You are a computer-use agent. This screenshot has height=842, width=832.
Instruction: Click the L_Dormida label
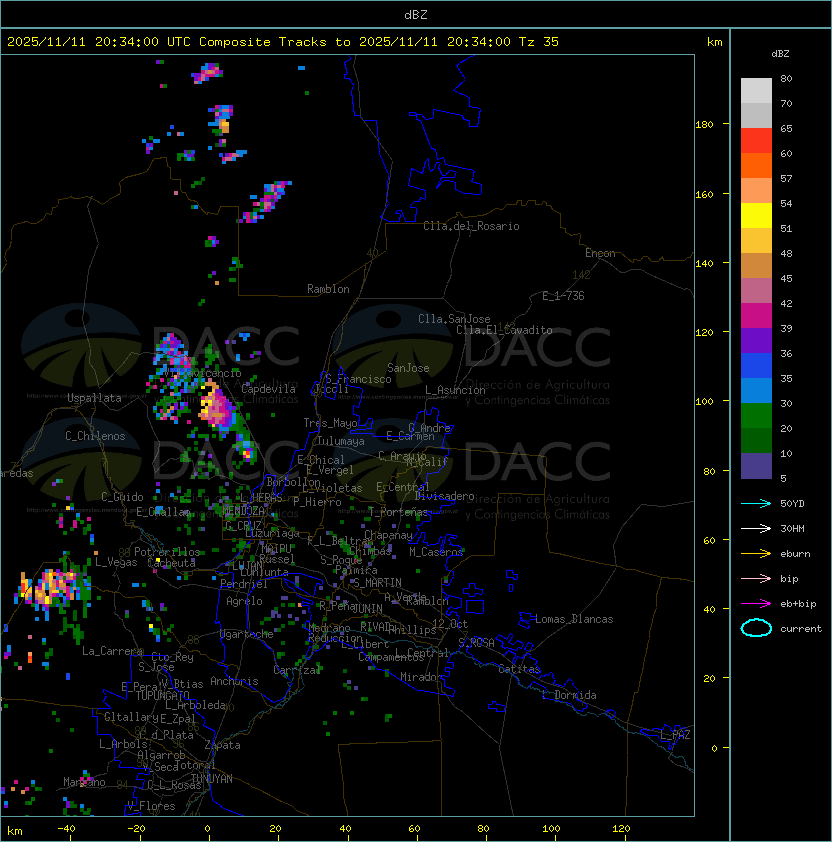click(569, 695)
